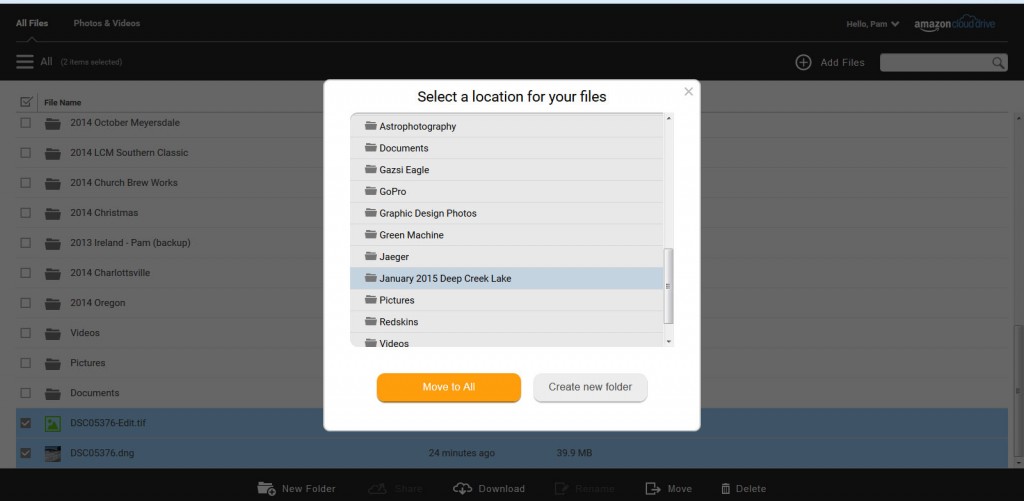Click the Move to All button

(x=449, y=387)
